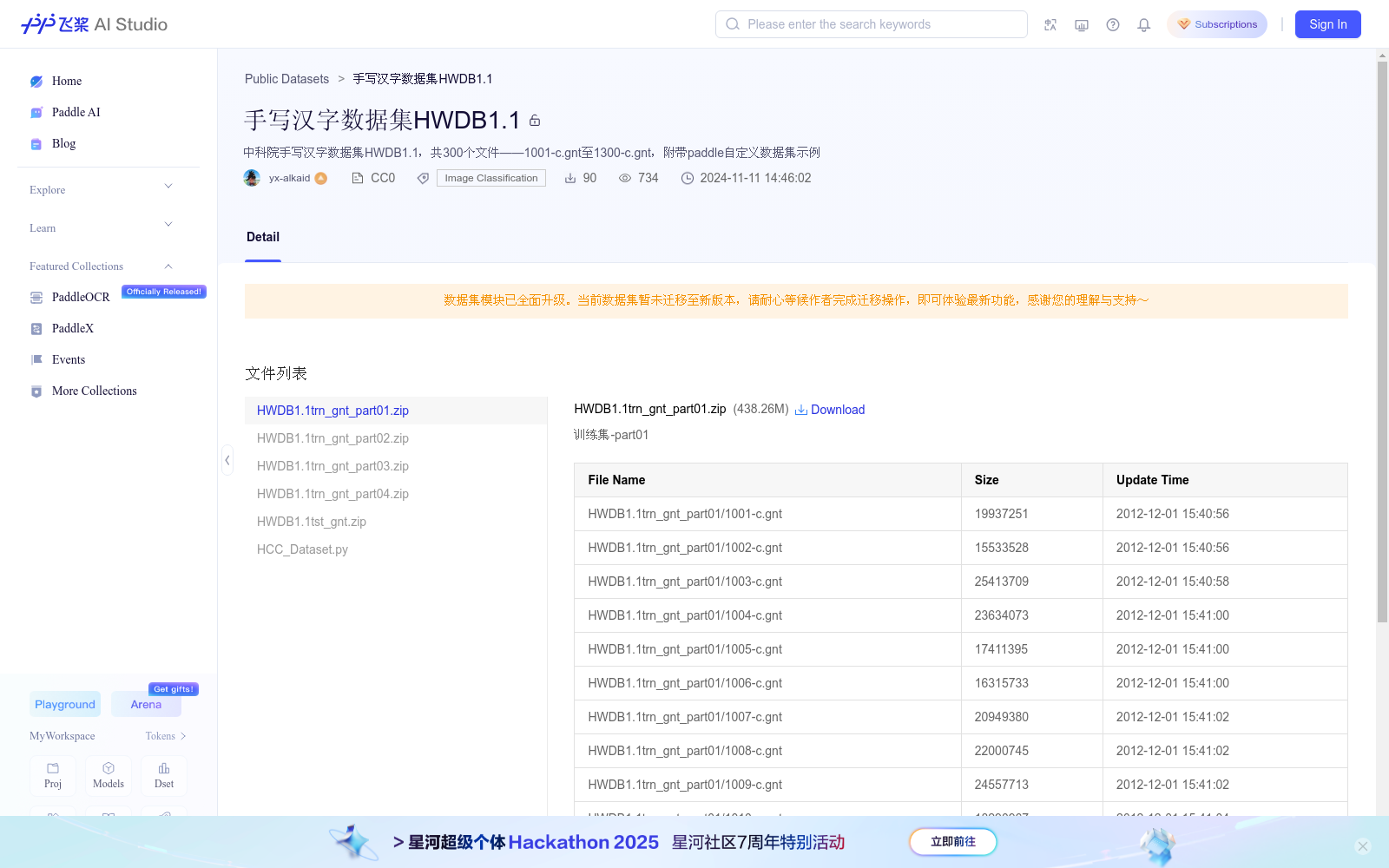This screenshot has width=1389, height=868.
Task: Select HCC_Dataset.py in file list
Action: coord(396,549)
